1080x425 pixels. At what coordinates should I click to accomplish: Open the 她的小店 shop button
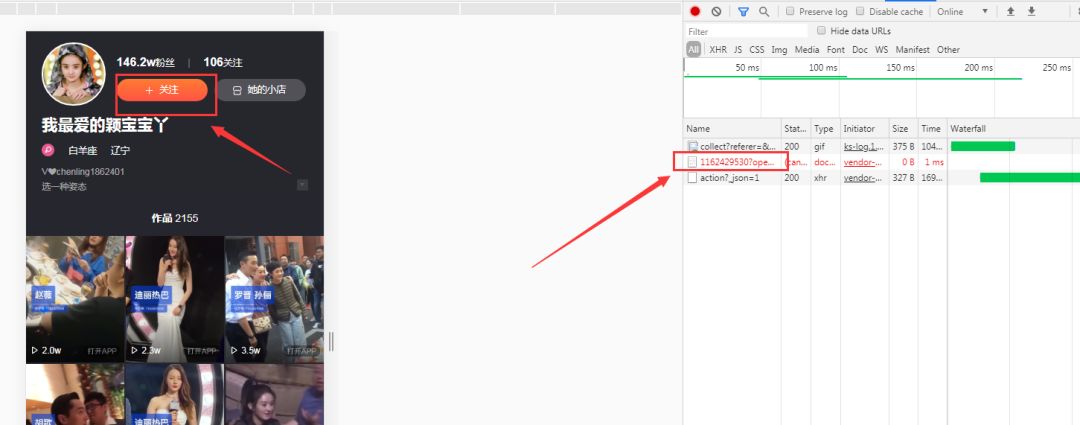click(261, 90)
